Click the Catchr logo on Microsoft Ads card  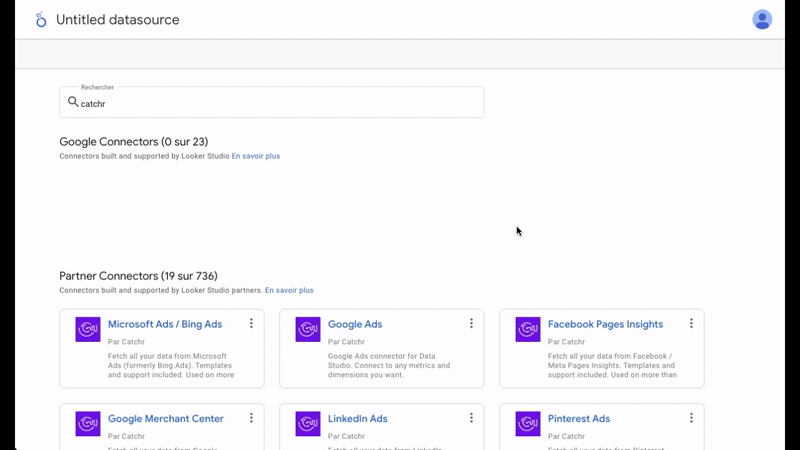[88, 329]
